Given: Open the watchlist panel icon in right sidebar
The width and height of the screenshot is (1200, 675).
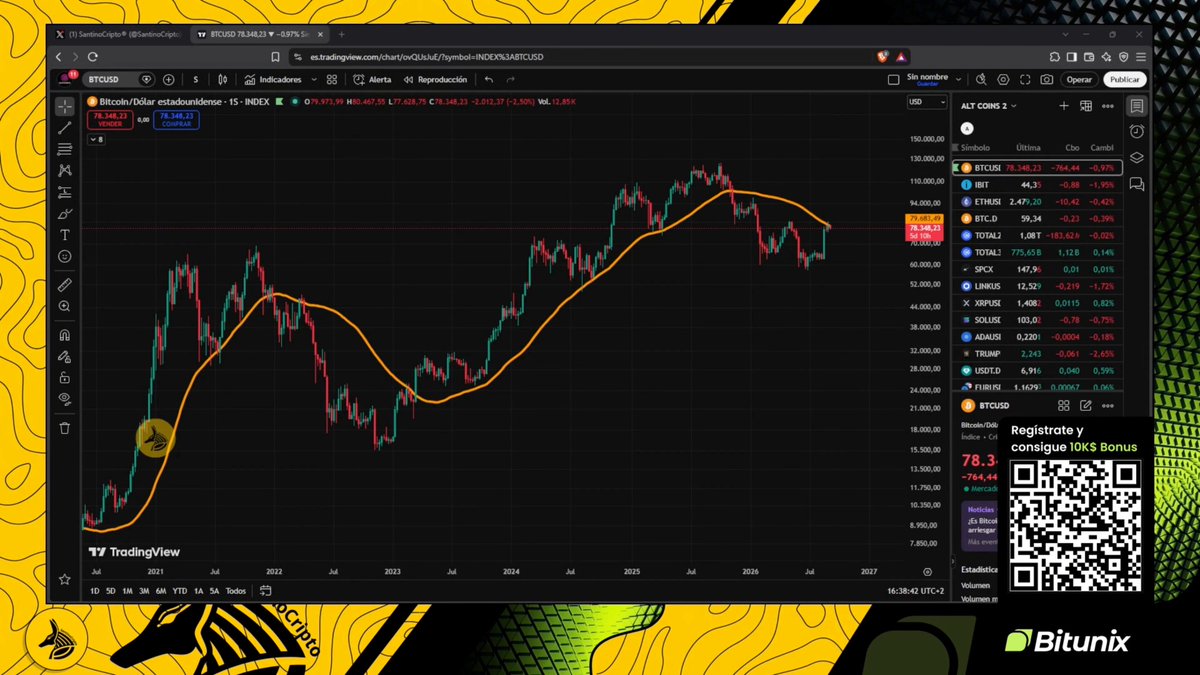Looking at the screenshot, I should click(1137, 106).
